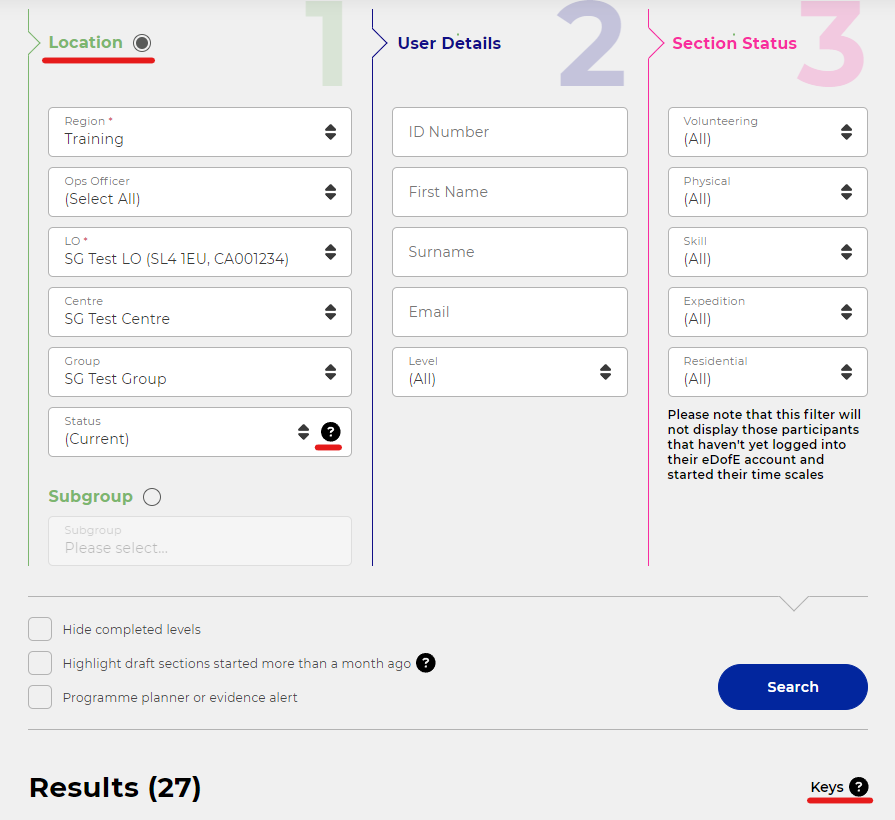Image resolution: width=895 pixels, height=820 pixels.
Task: Open the Status (Current) dropdown arrows
Action: point(303,432)
